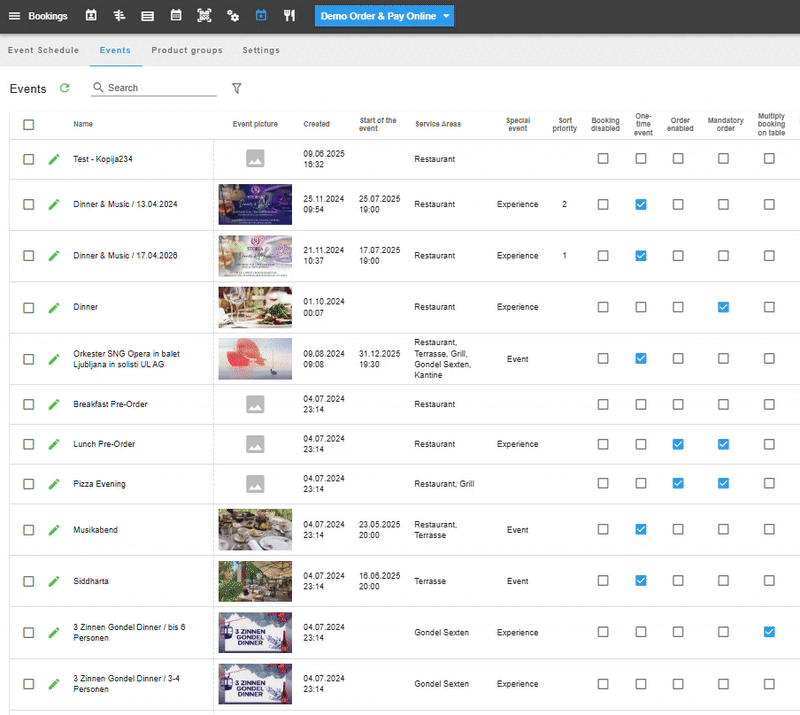Edit 3 Zinnen Gondel Dinner 3-4 Personen
Viewport: 800px width, 715px height.
[x=54, y=684]
